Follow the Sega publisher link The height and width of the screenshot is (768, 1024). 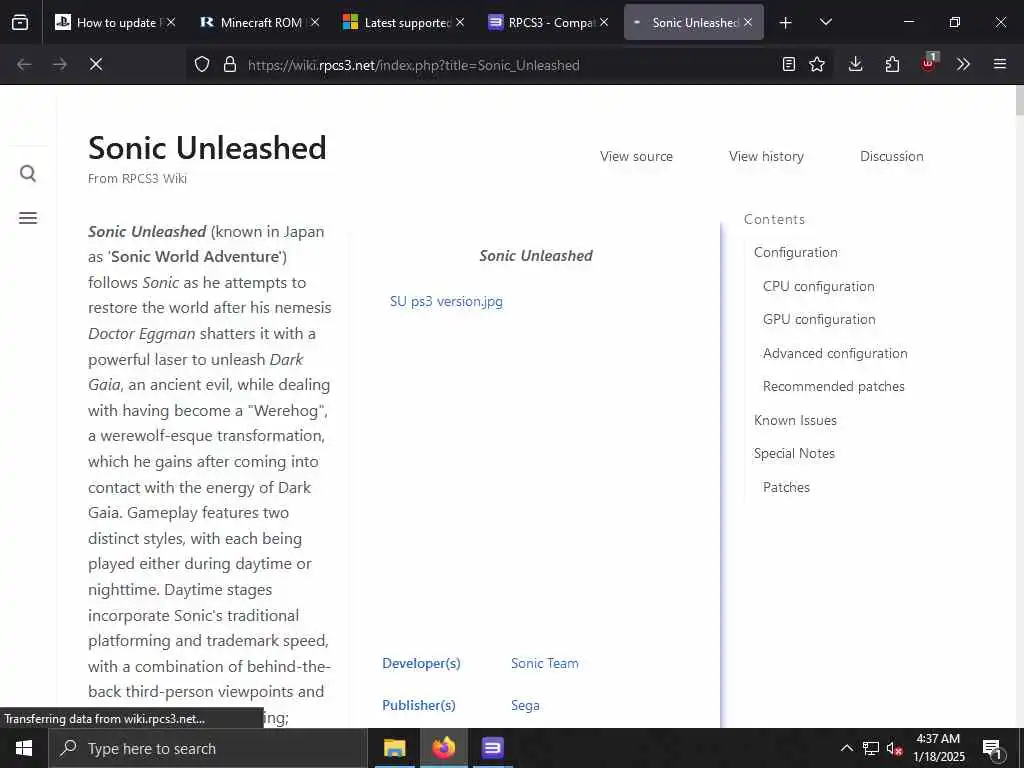pyautogui.click(x=525, y=705)
